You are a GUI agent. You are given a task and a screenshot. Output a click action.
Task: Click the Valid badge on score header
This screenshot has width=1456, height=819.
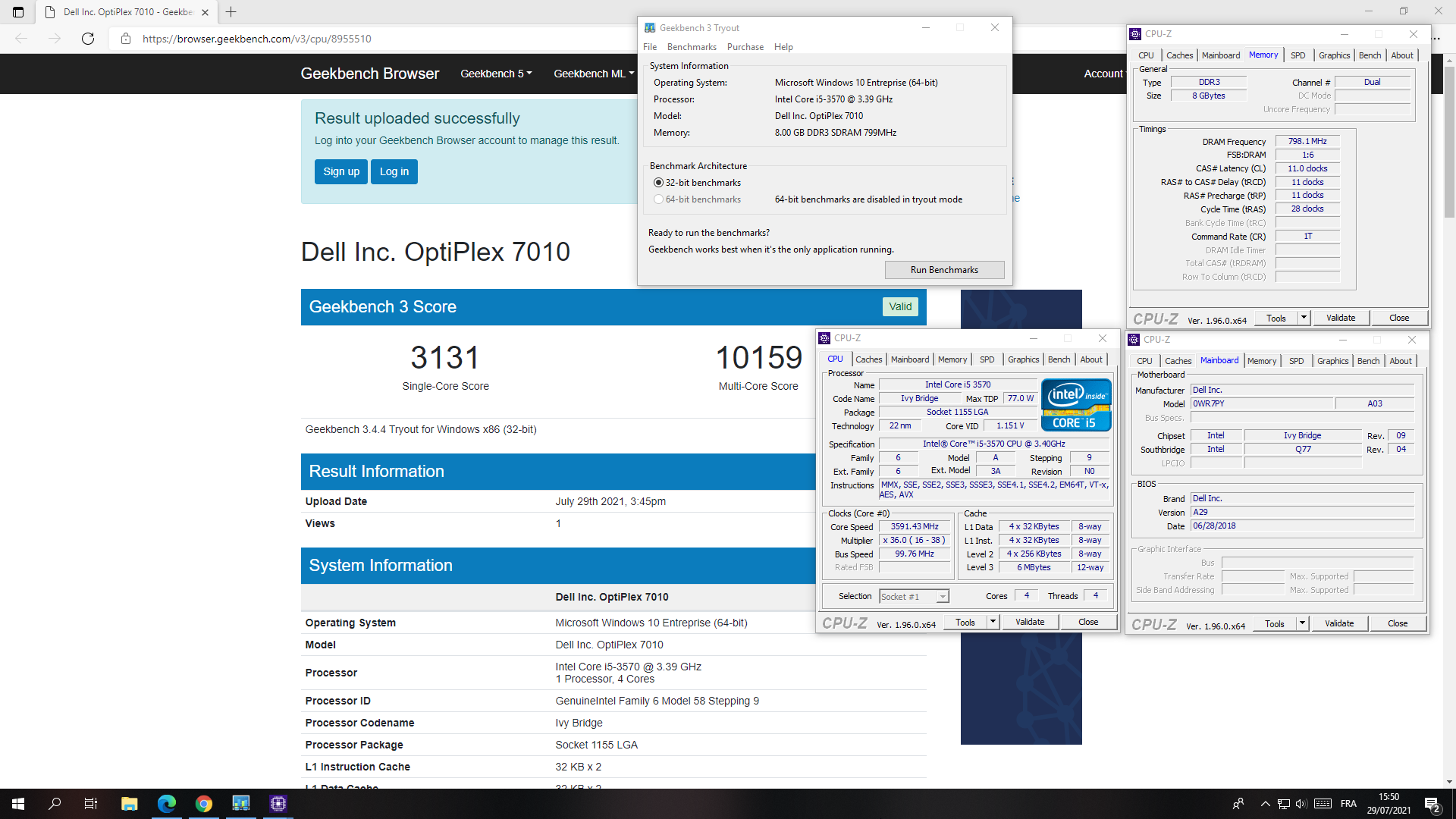coord(900,306)
